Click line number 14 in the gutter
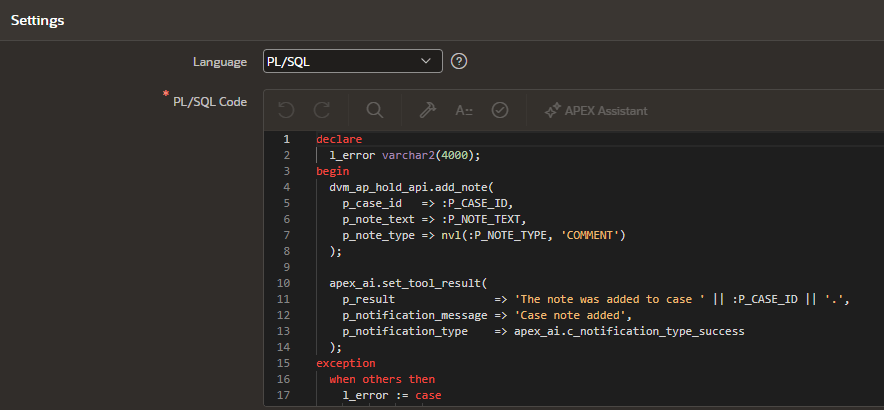This screenshot has width=884, height=410. [283, 347]
